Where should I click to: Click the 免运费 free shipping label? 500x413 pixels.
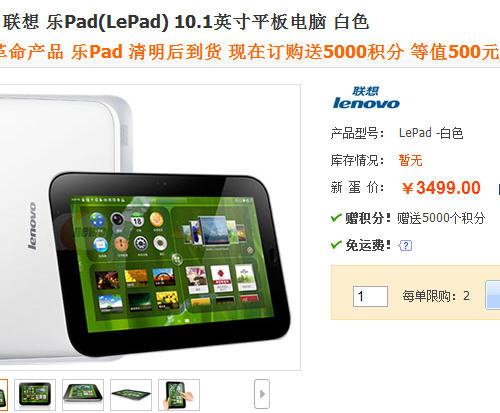click(368, 245)
